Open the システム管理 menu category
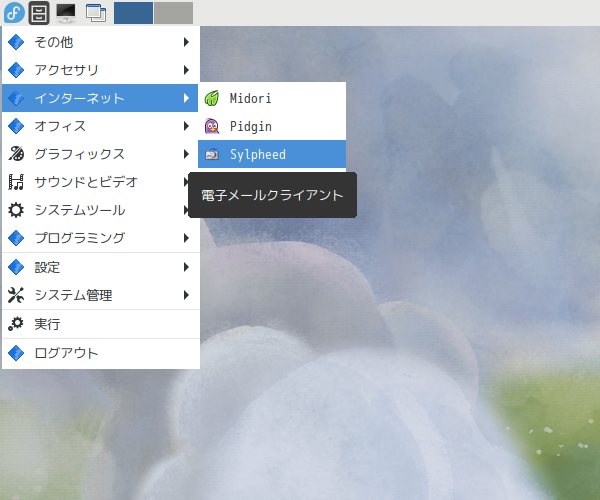600x500 pixels. click(101, 295)
